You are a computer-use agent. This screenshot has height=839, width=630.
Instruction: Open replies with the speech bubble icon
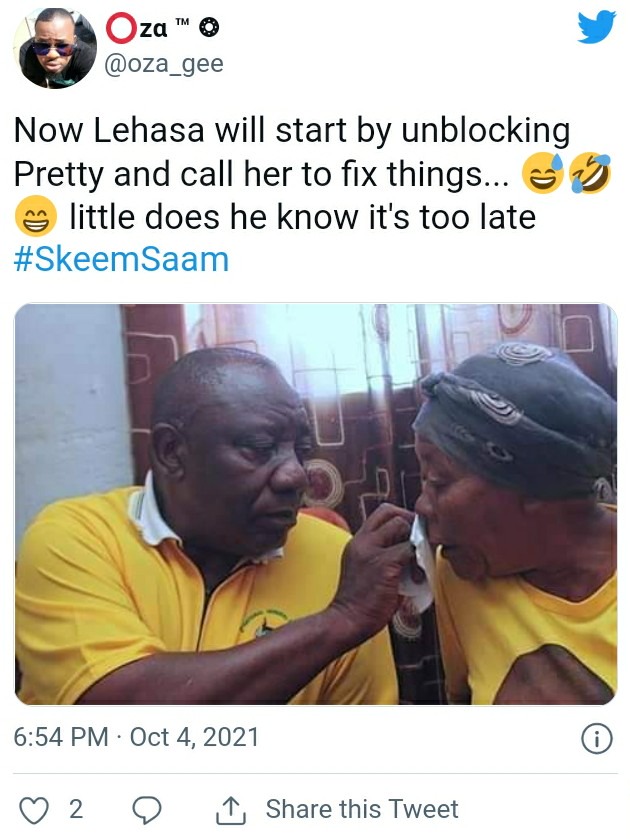(147, 810)
